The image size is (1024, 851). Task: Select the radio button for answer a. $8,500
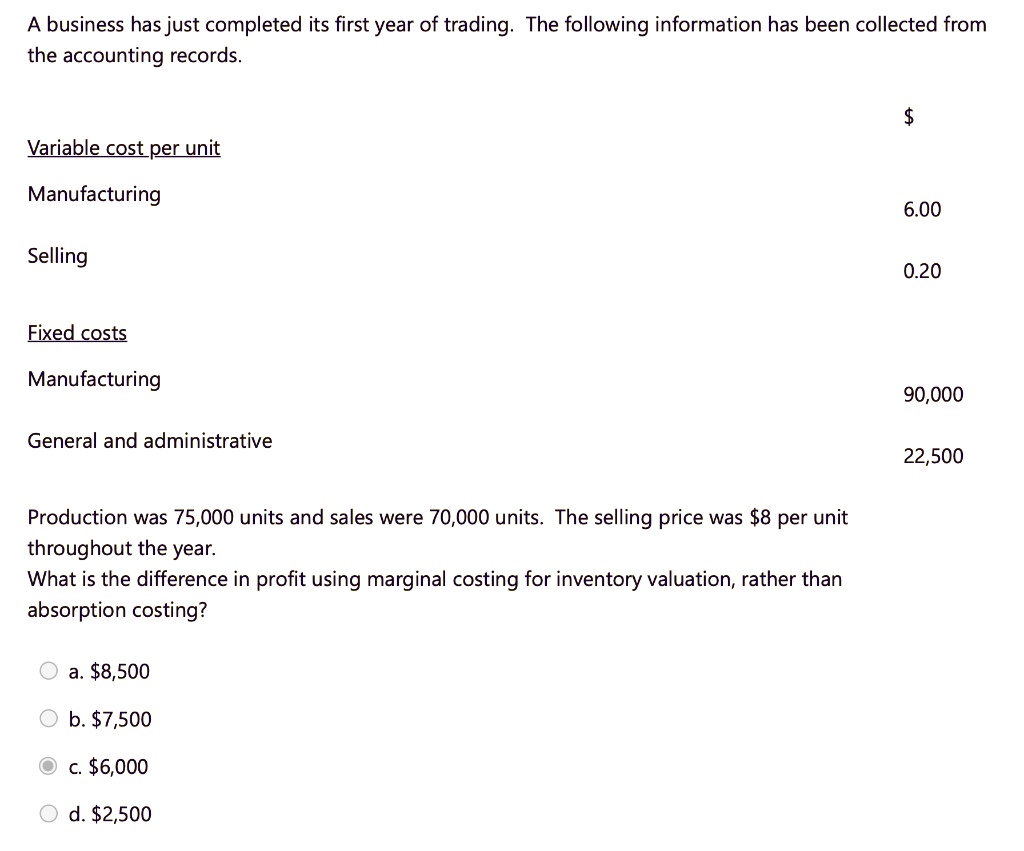point(48,670)
